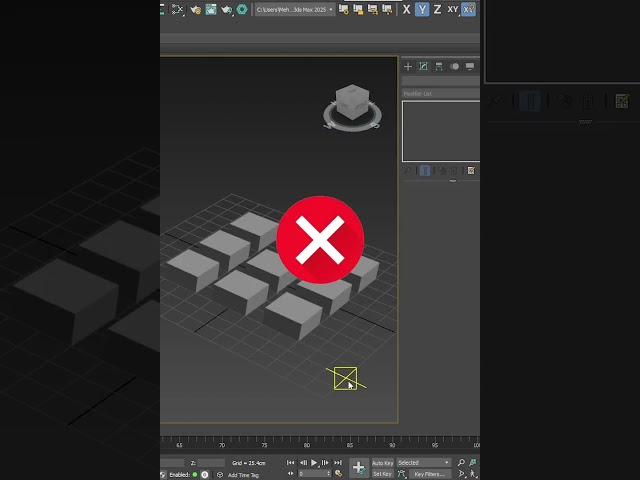Play the animation
640x480 pixels.
pyautogui.click(x=314, y=462)
